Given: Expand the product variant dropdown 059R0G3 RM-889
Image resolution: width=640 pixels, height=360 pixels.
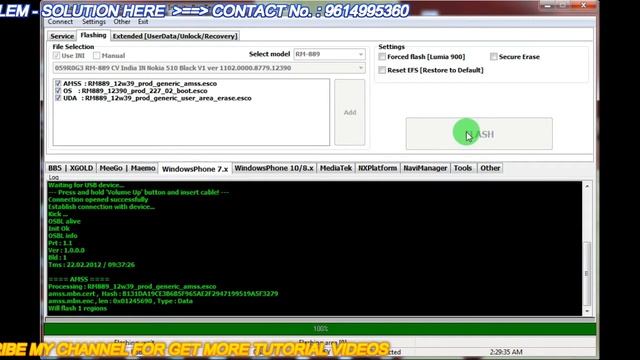Looking at the screenshot, I should [x=209, y=68].
